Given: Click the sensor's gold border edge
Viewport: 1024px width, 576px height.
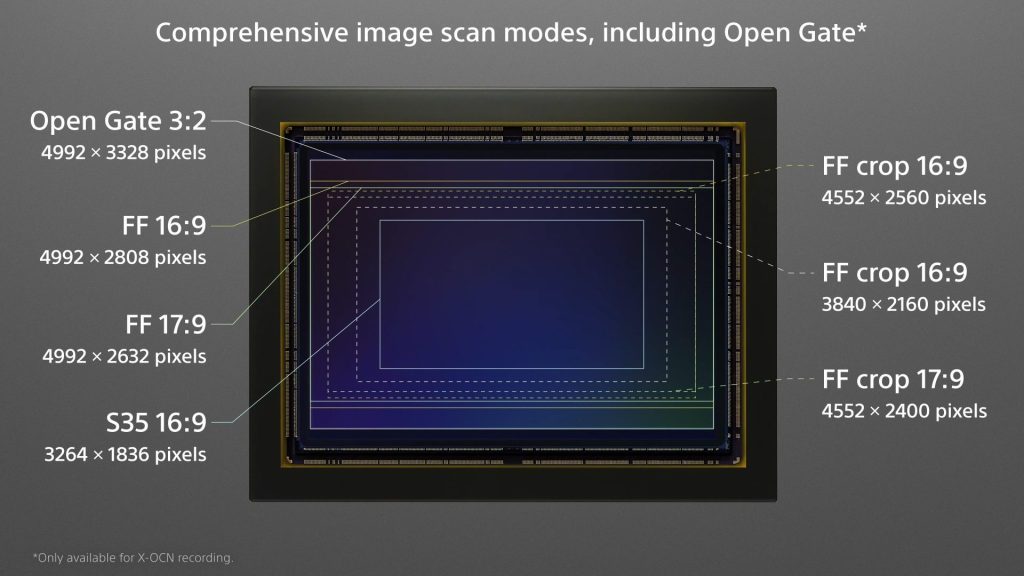Looking at the screenshot, I should click(x=513, y=123).
